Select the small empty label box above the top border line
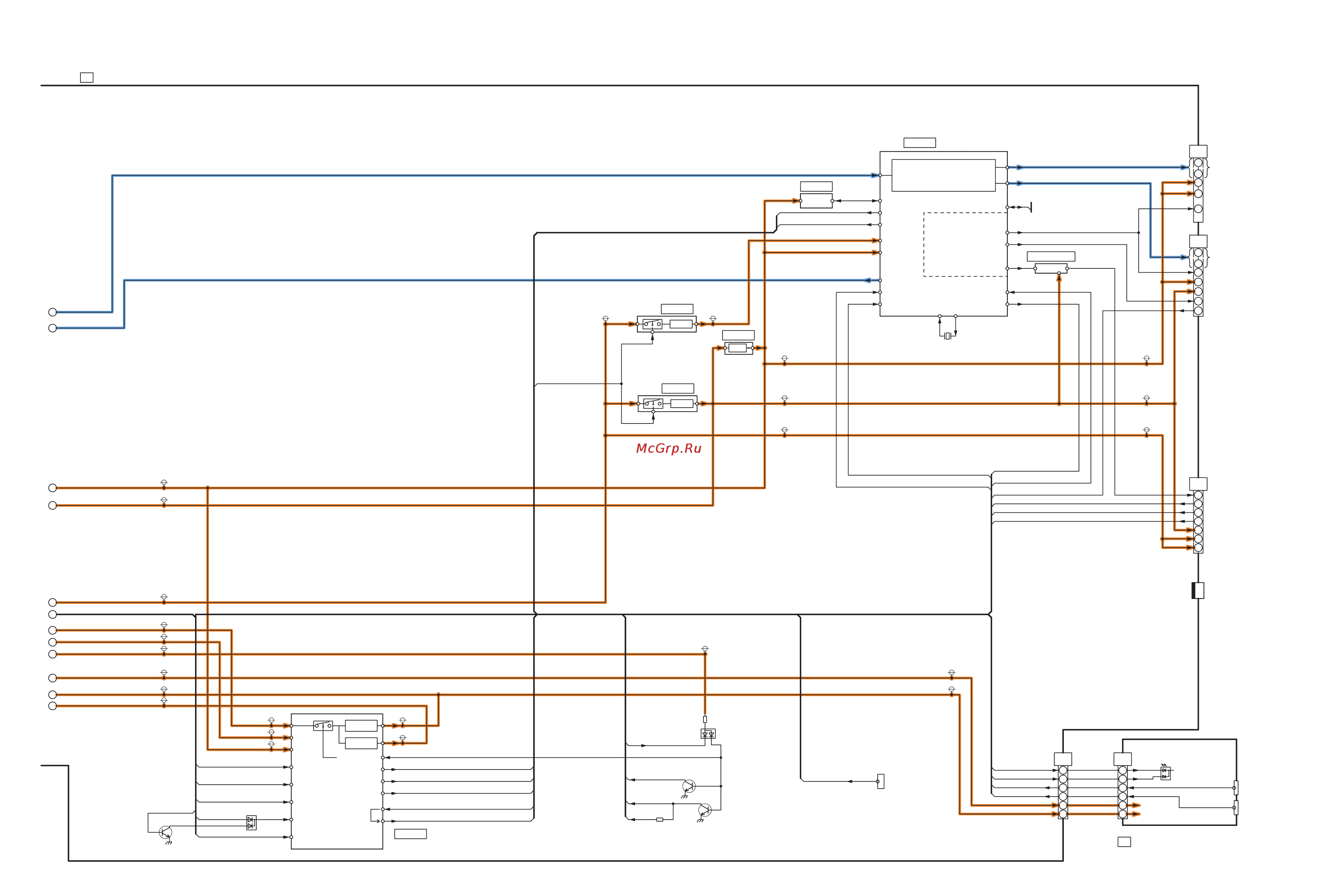Image resolution: width=1334 pixels, height=896 pixels. [x=87, y=77]
